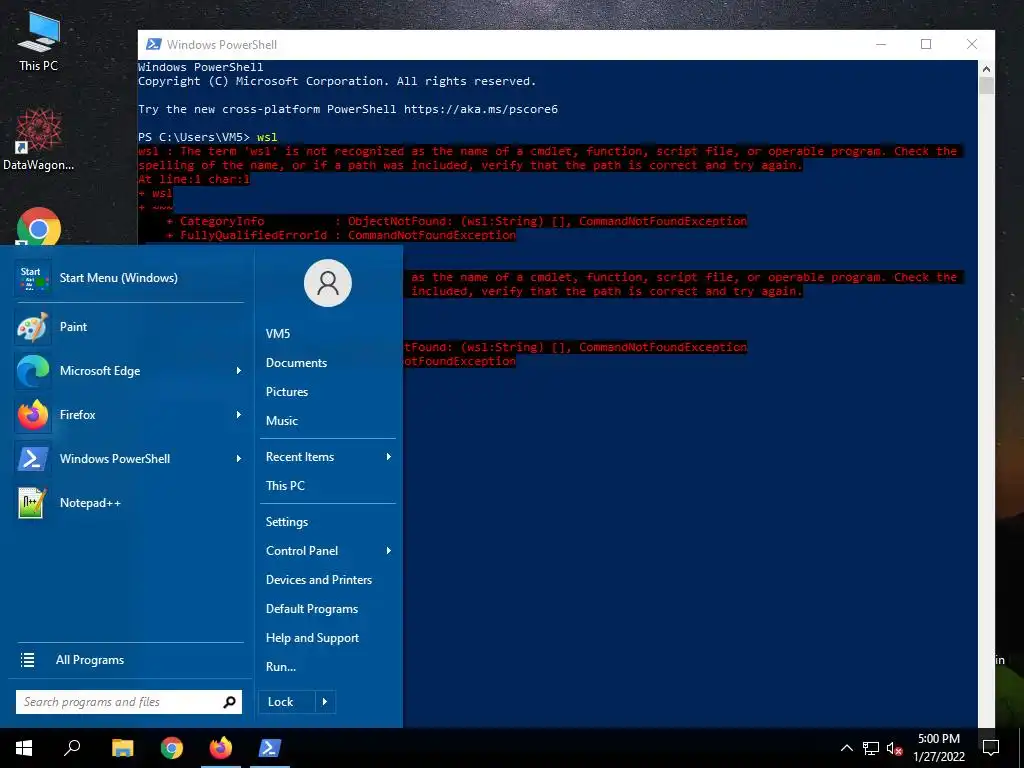Viewport: 1024px width, 768px height.
Task: Expand the Recent Items submenu arrow
Action: (389, 456)
